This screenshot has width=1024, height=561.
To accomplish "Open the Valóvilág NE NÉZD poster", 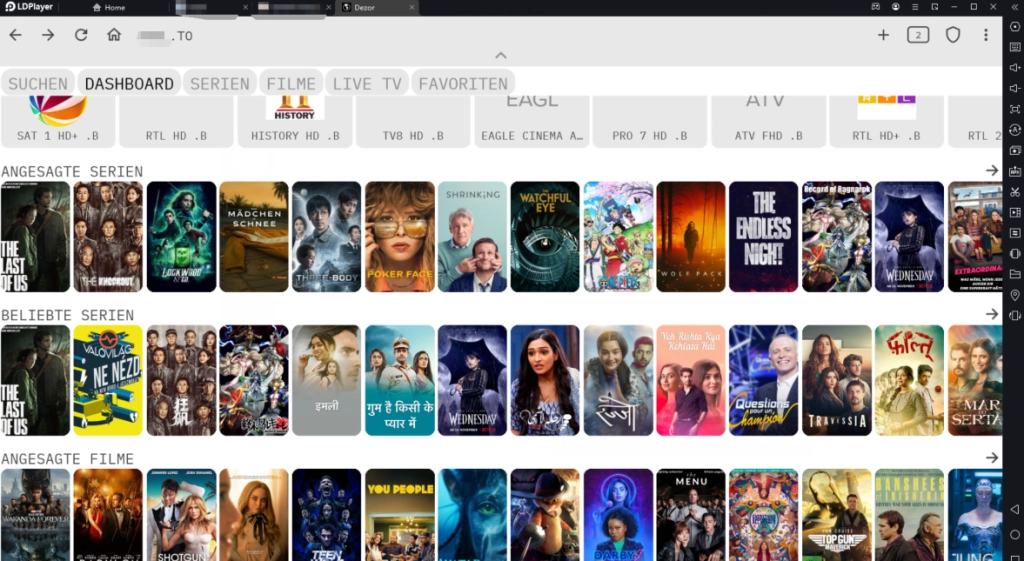I will tap(108, 380).
